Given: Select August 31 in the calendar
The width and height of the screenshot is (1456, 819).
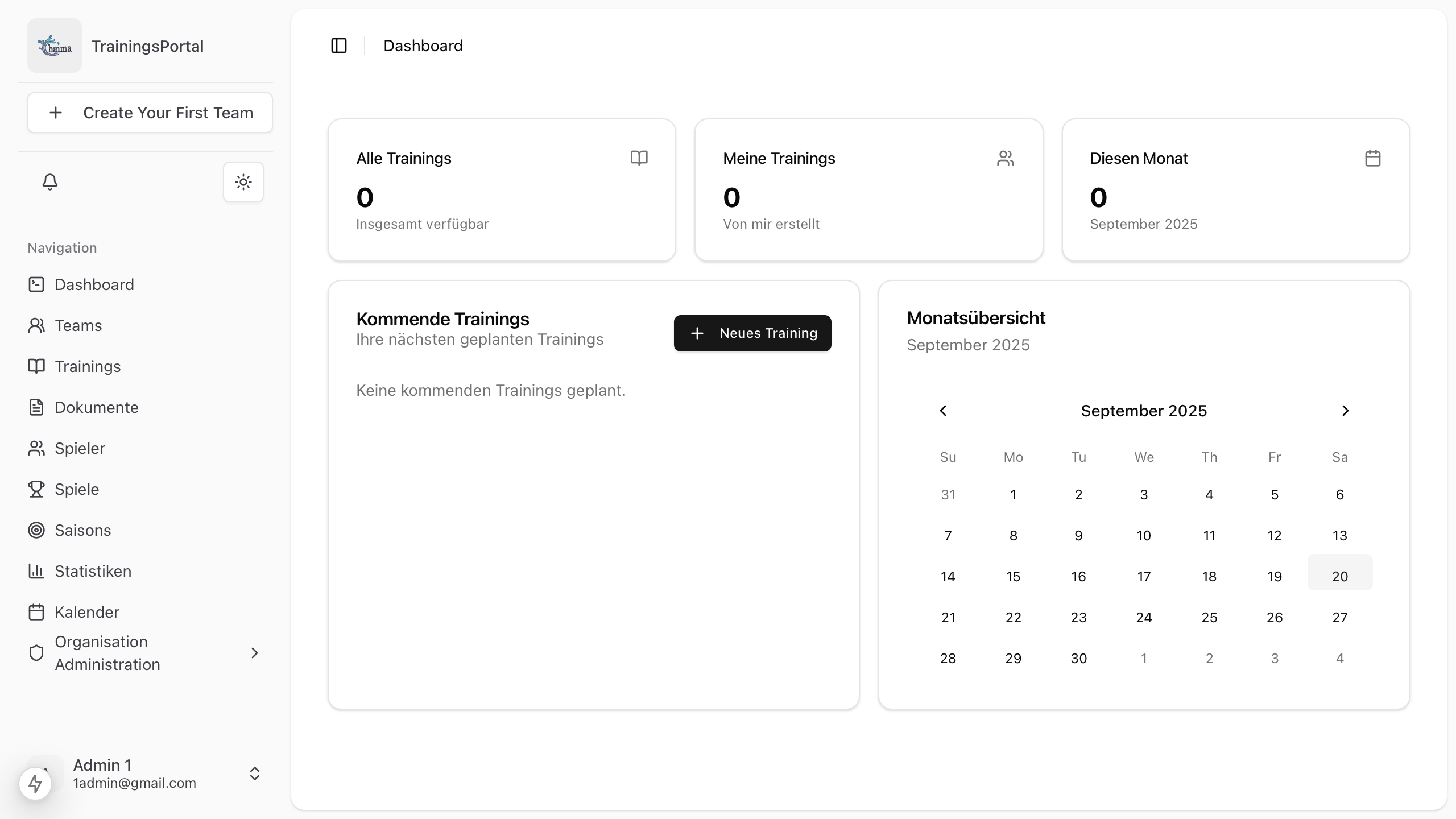Looking at the screenshot, I should 948,494.
